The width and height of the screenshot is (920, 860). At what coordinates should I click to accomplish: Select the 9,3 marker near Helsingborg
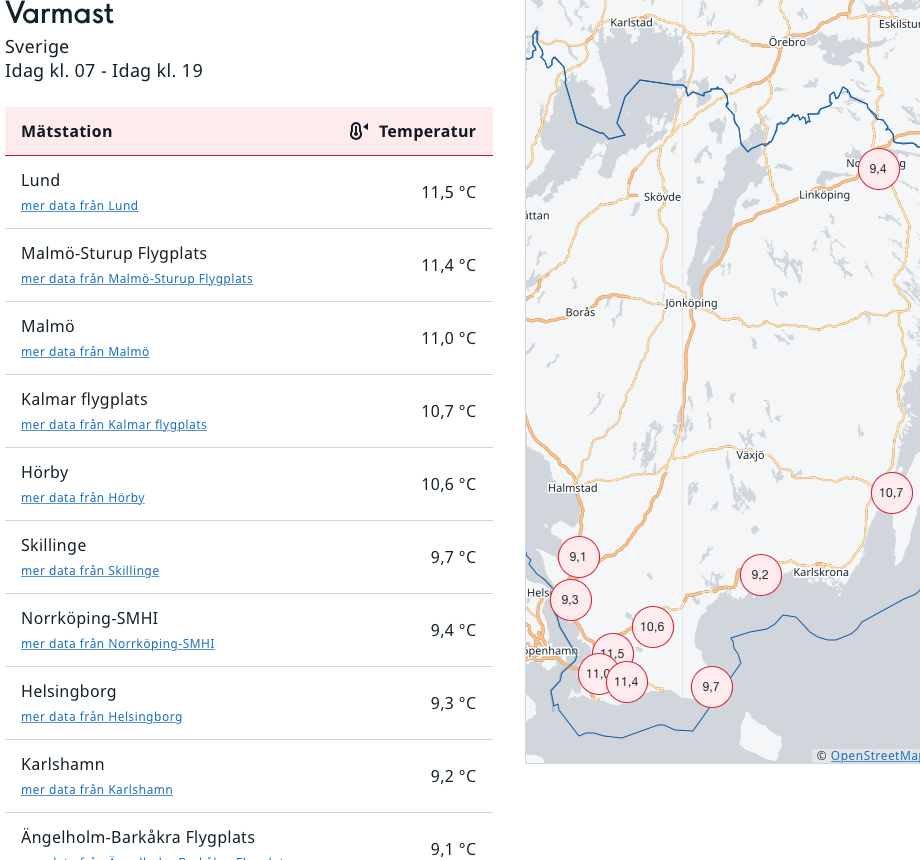tap(570, 599)
